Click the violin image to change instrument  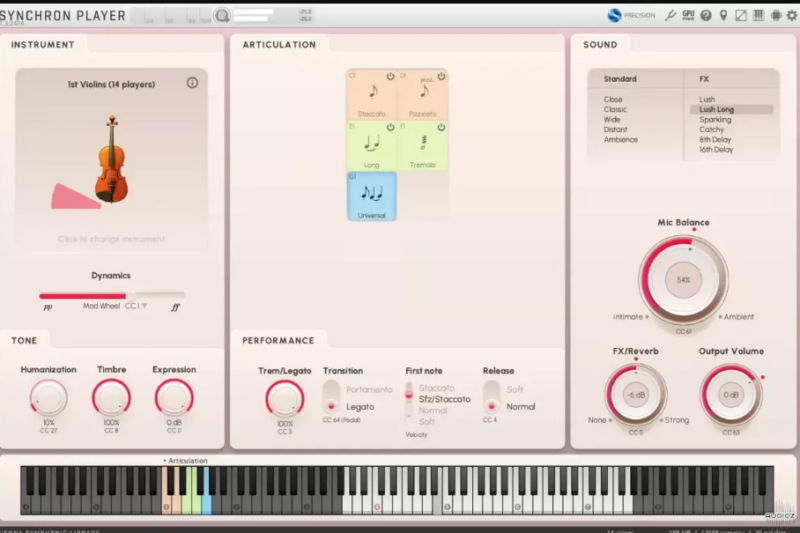point(112,159)
